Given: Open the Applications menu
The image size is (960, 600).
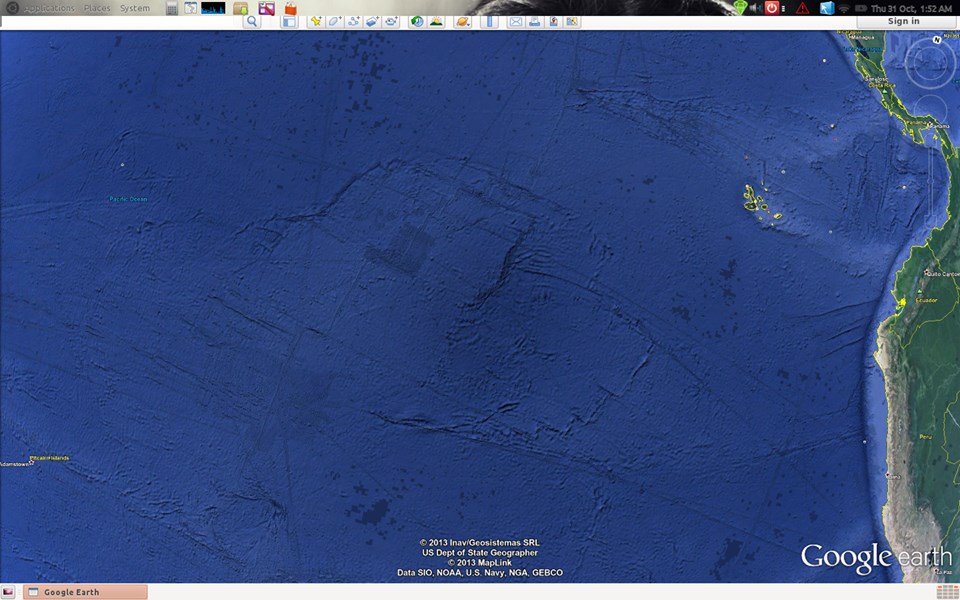Looking at the screenshot, I should (x=49, y=8).
